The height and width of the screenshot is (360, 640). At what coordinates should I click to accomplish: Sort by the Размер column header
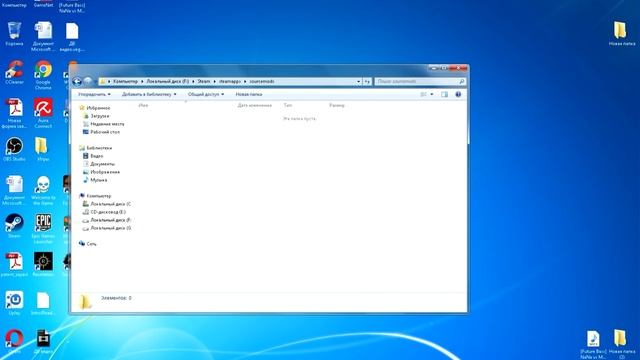tap(337, 105)
